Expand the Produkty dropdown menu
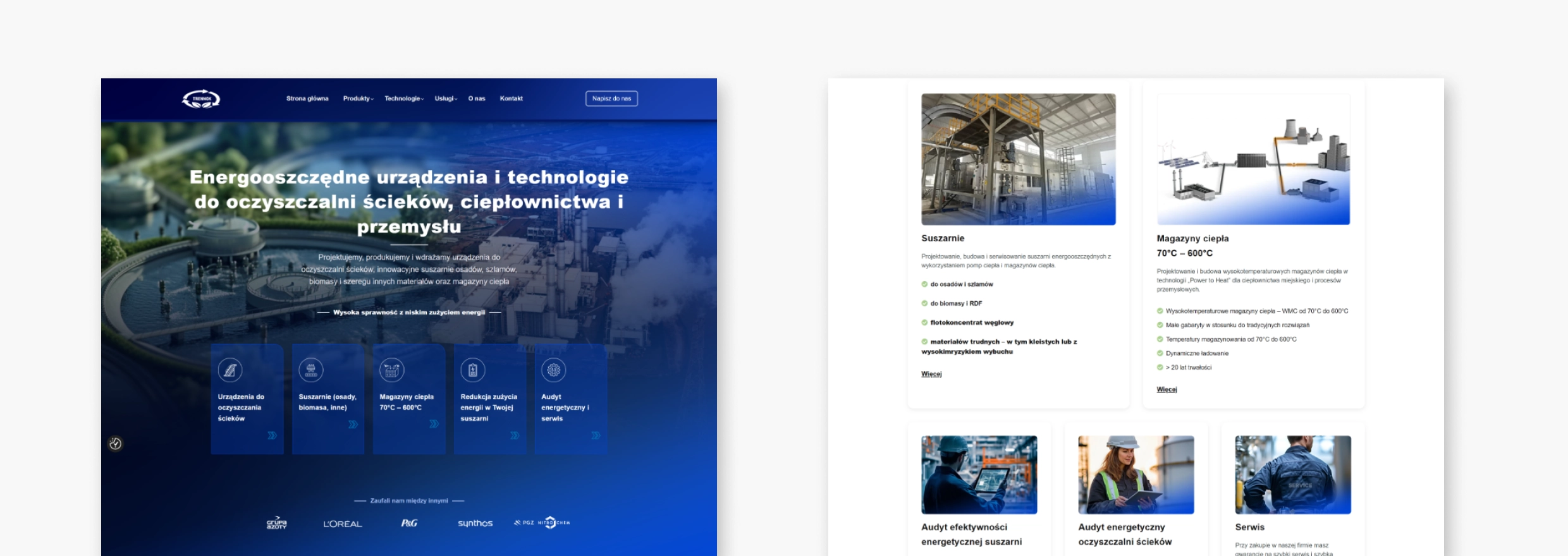1568x556 pixels. 358,99
